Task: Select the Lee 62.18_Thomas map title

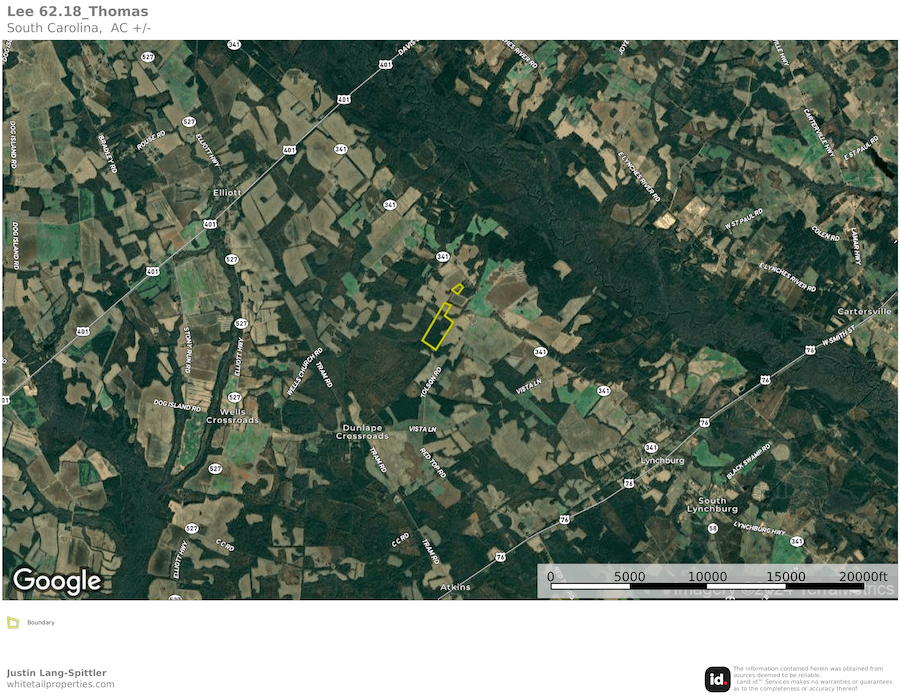Action: click(77, 12)
